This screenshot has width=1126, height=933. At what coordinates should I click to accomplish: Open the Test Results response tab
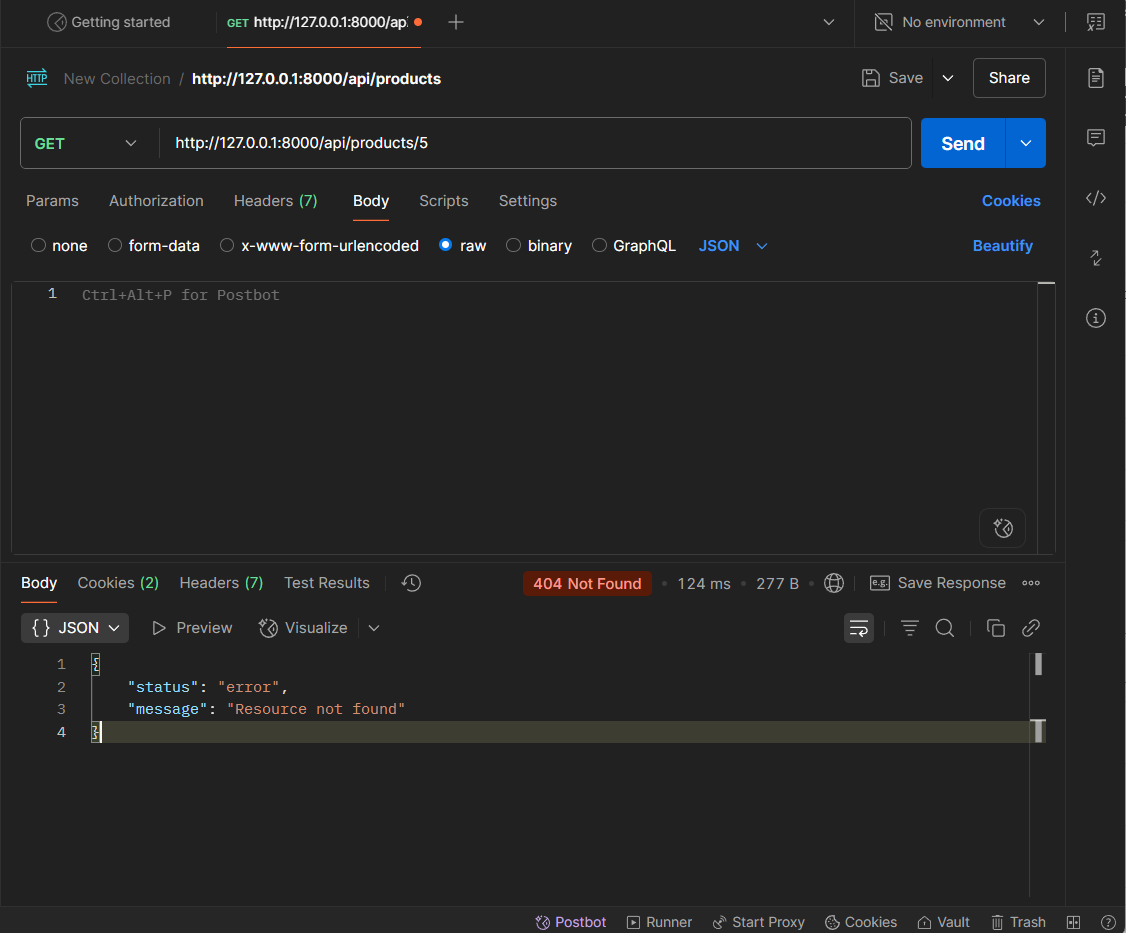(x=326, y=583)
